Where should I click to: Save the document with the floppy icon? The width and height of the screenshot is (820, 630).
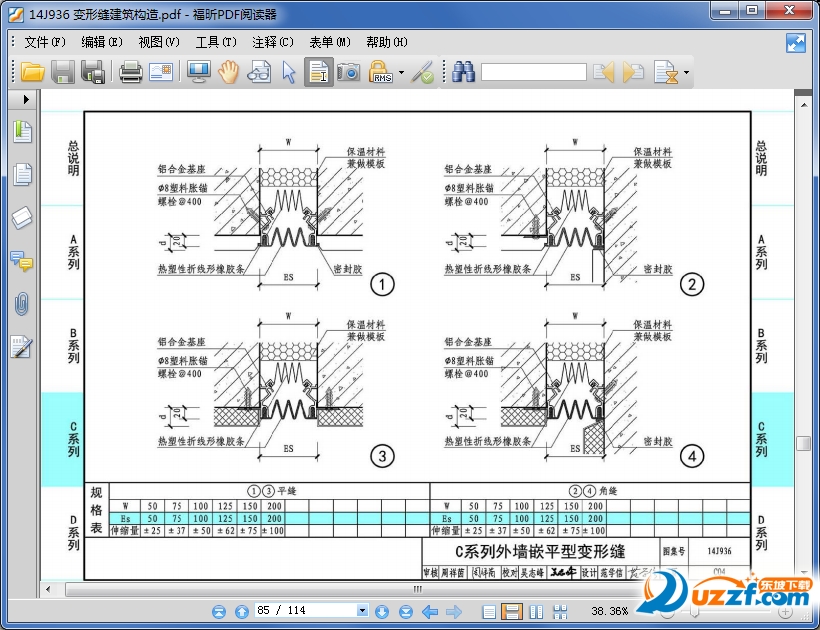63,72
